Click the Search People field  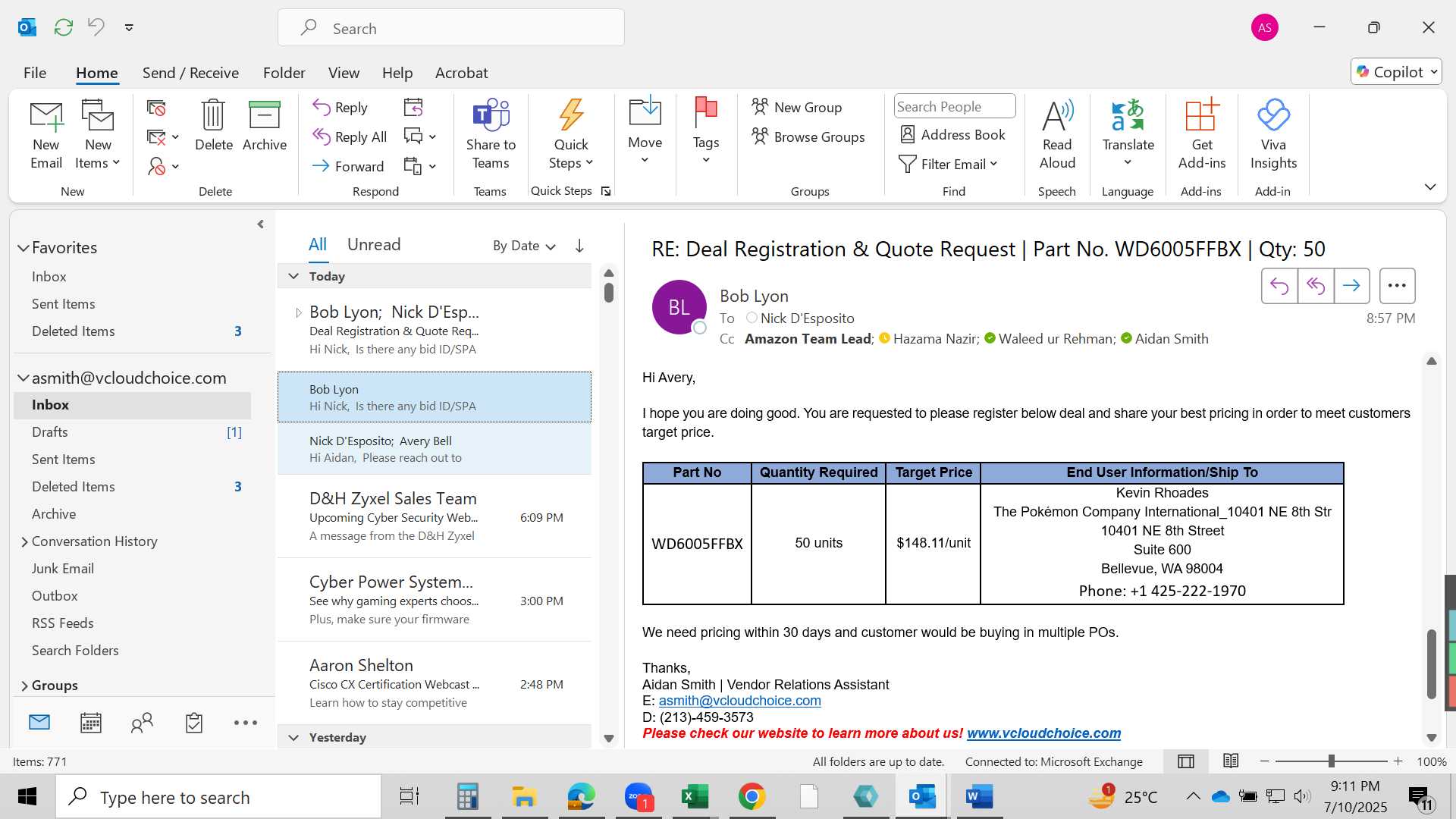pyautogui.click(x=955, y=107)
